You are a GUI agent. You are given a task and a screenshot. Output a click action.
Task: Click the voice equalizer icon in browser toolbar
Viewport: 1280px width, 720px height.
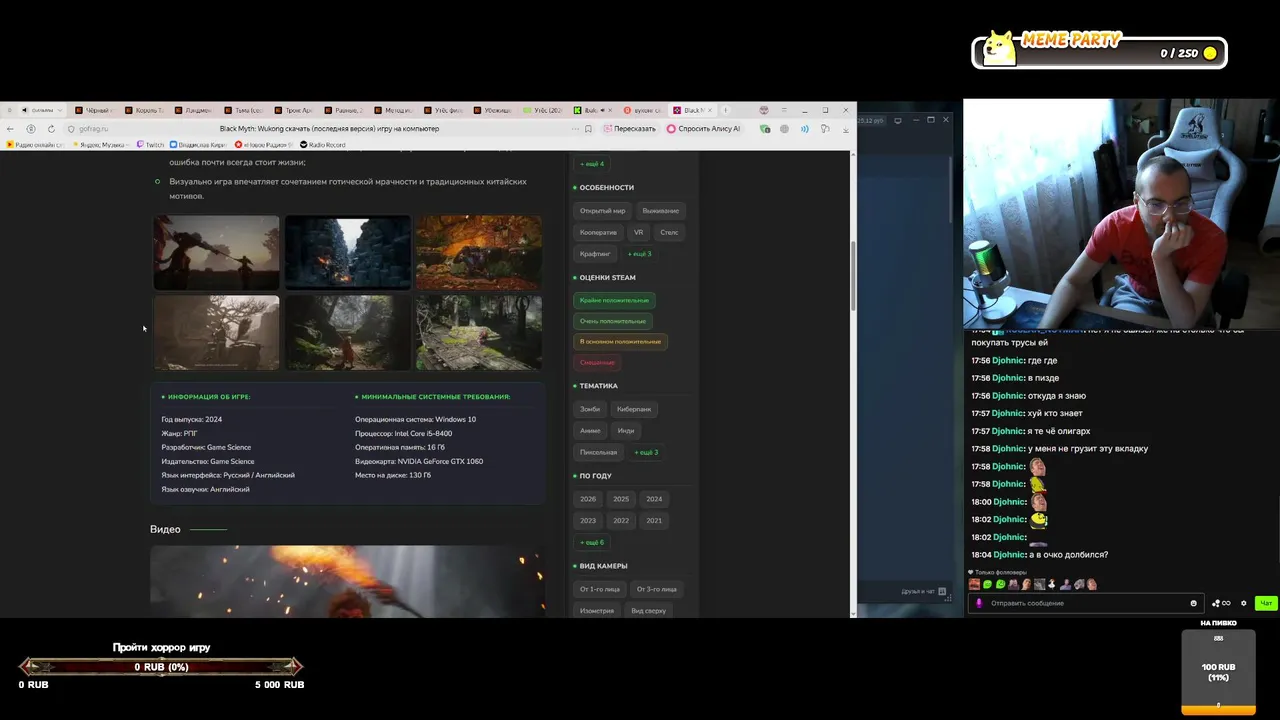[x=804, y=129]
